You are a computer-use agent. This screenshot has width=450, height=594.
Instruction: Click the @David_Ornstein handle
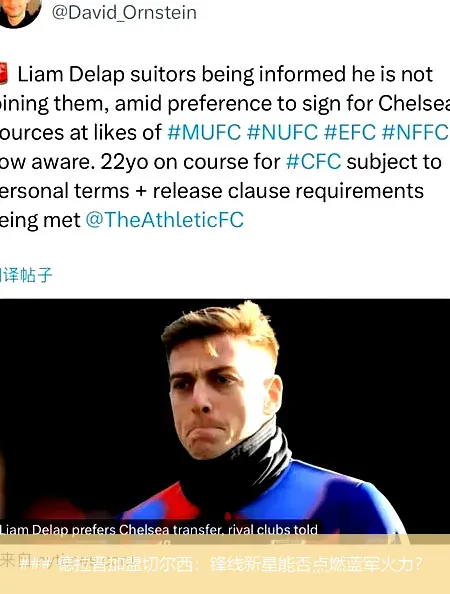click(124, 13)
